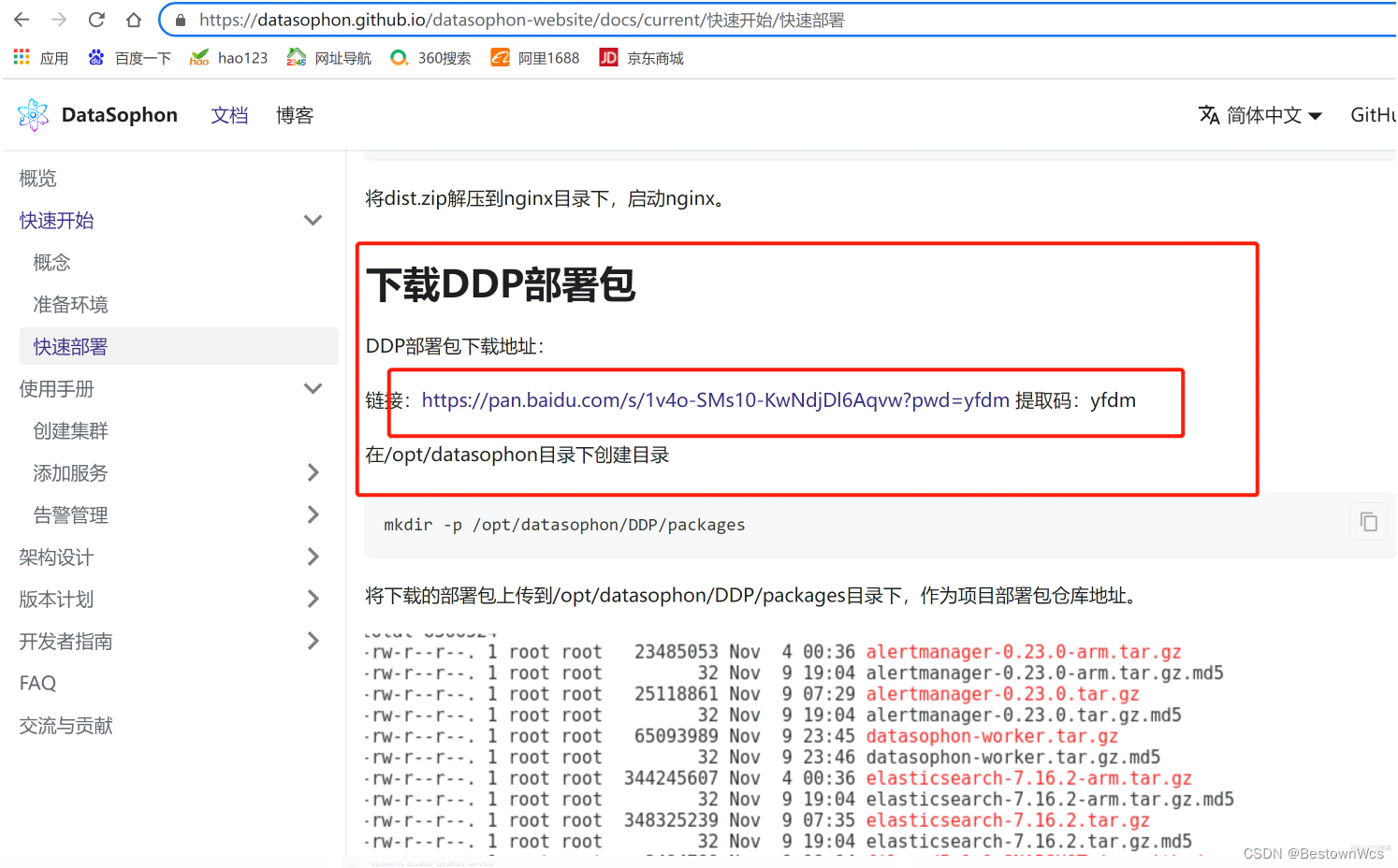Open the 告警管理 sidebar item
Screen dimensions: 1398x868
(71, 515)
